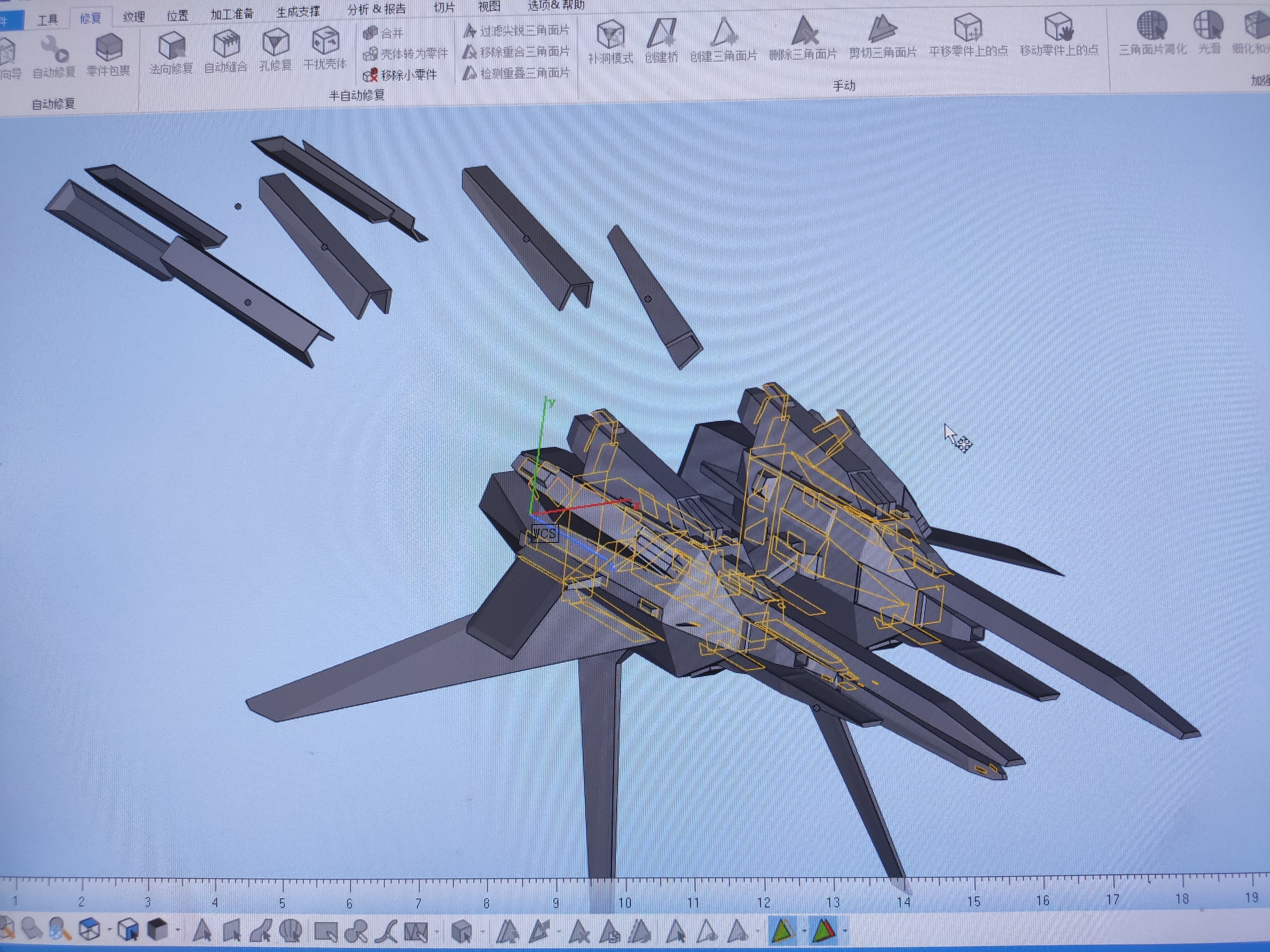The image size is (1270, 952).
Task: Toggle the first green triangle display button
Action: coord(783,931)
